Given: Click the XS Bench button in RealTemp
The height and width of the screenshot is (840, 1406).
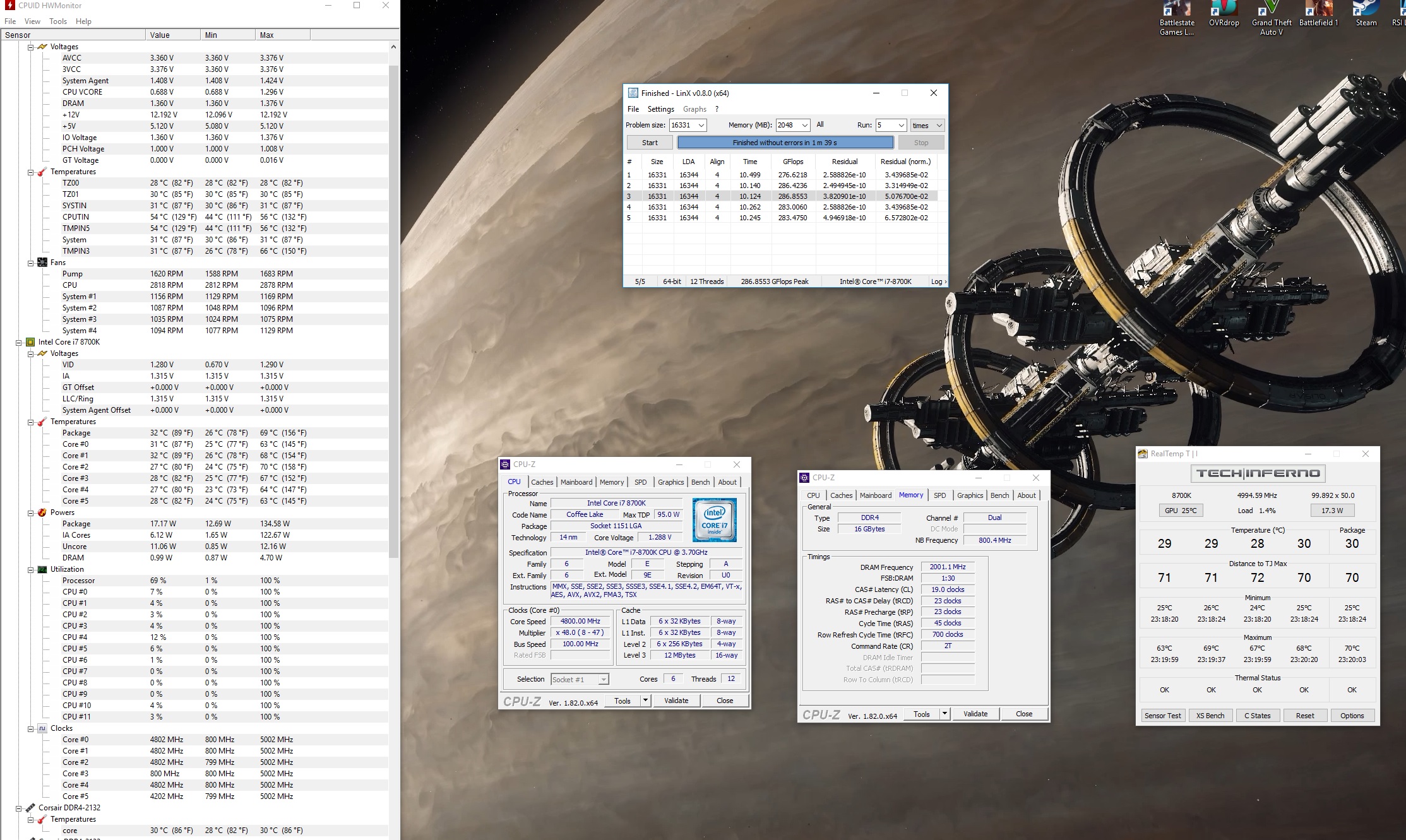Looking at the screenshot, I should [1210, 716].
